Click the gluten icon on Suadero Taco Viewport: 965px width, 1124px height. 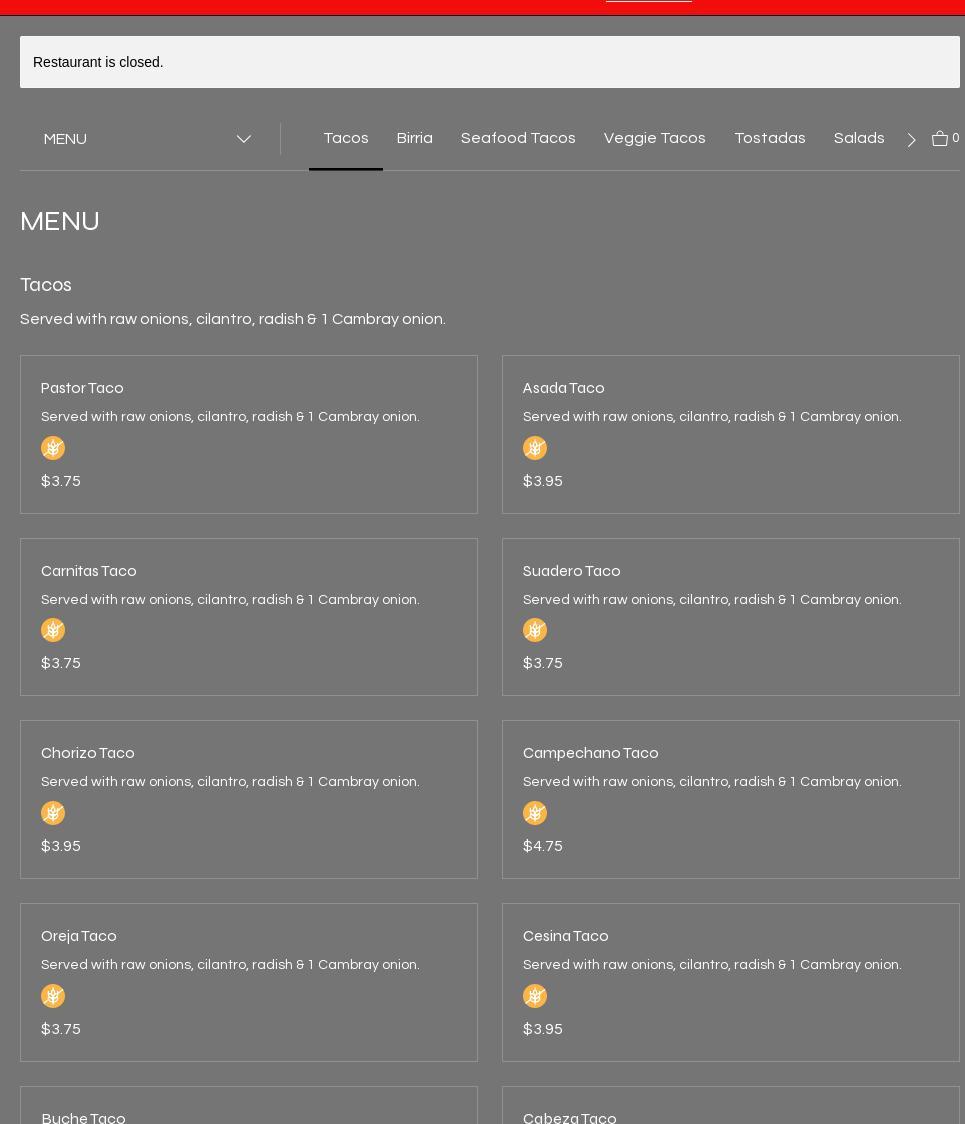coord(535,630)
